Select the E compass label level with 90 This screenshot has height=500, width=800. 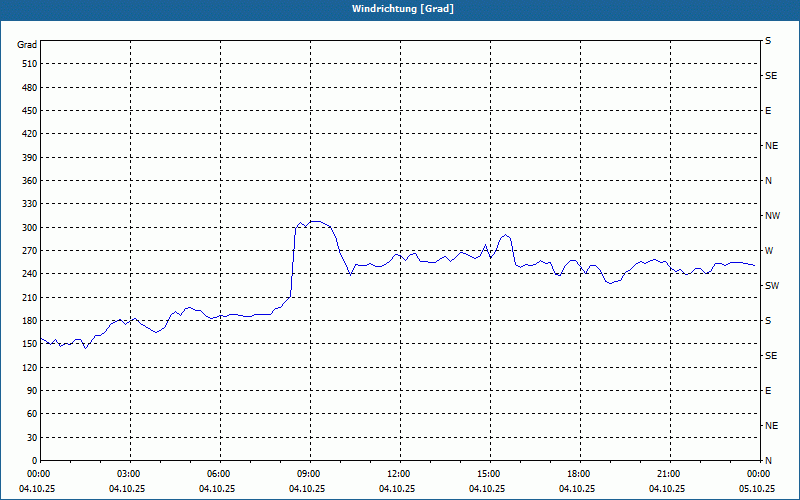tap(768, 391)
